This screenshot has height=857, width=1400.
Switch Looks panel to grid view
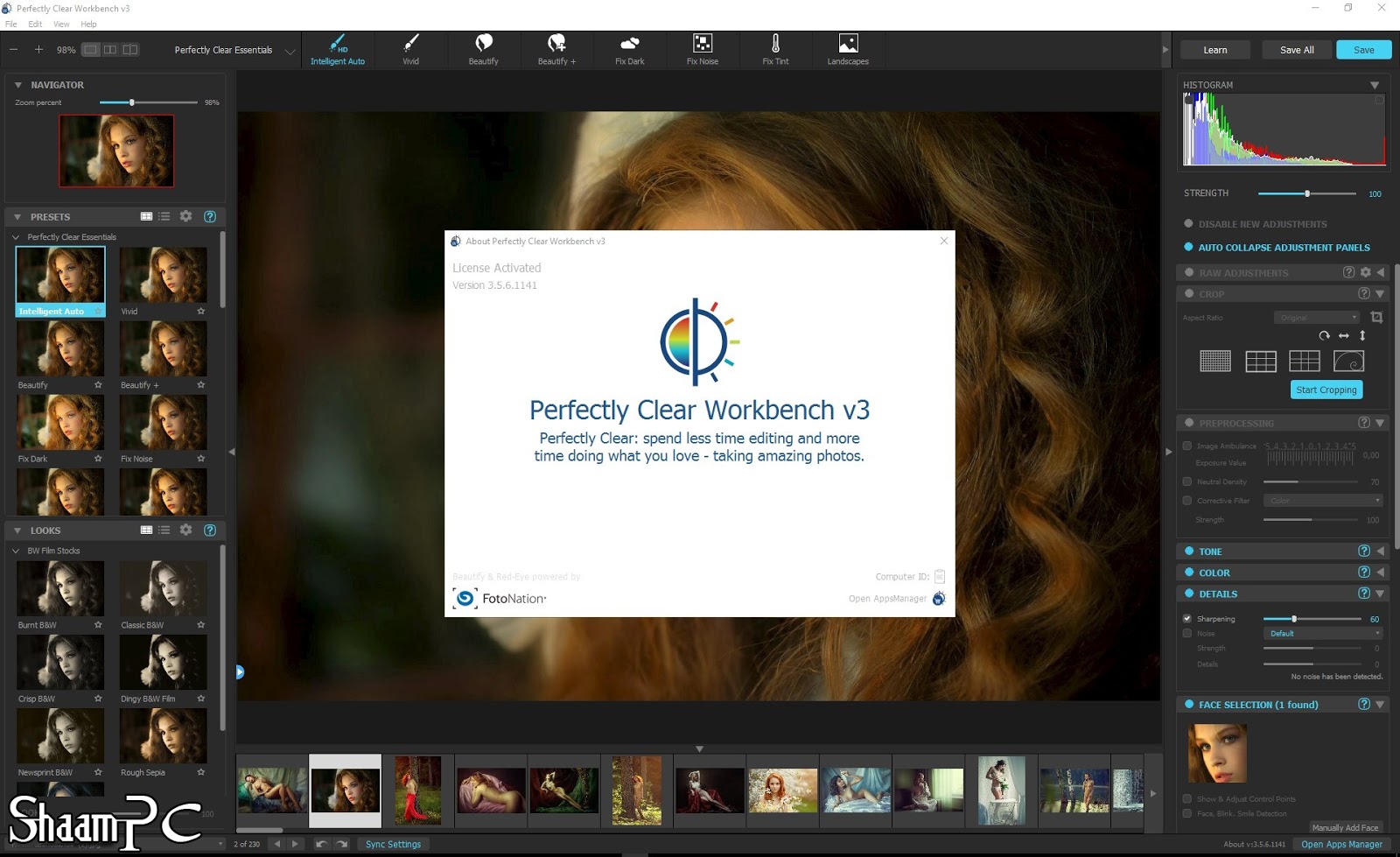(146, 530)
